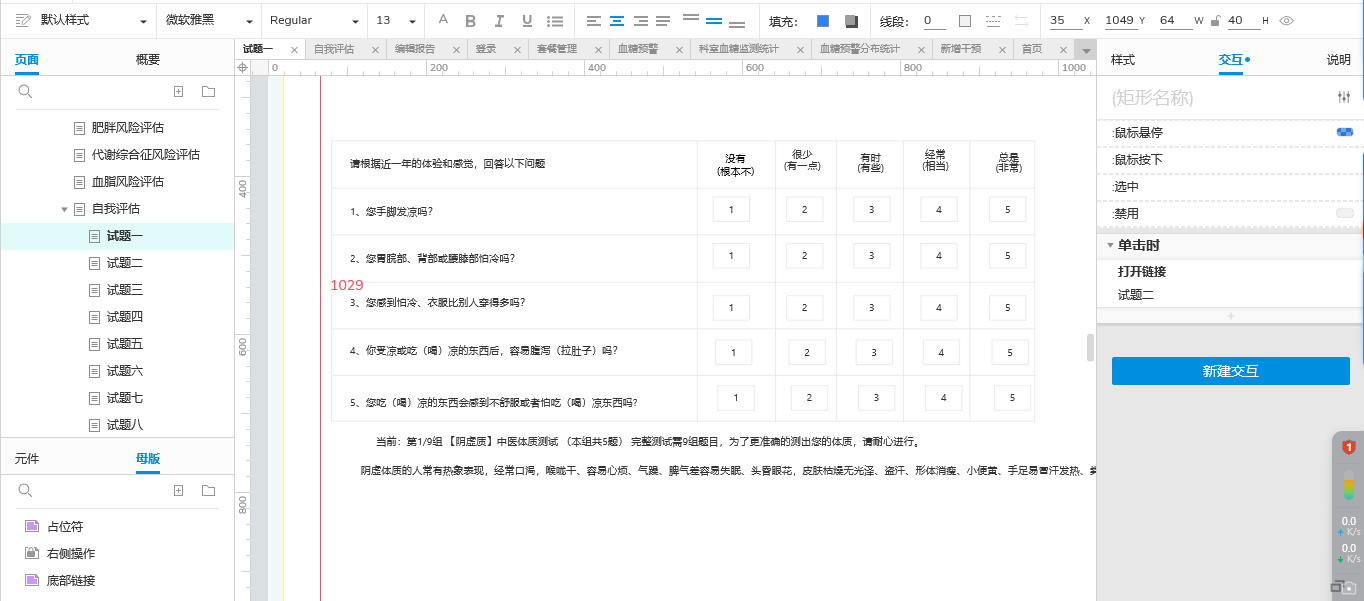The height and width of the screenshot is (601, 1364).
Task: Select the 占位符 master
Action: coord(65,526)
